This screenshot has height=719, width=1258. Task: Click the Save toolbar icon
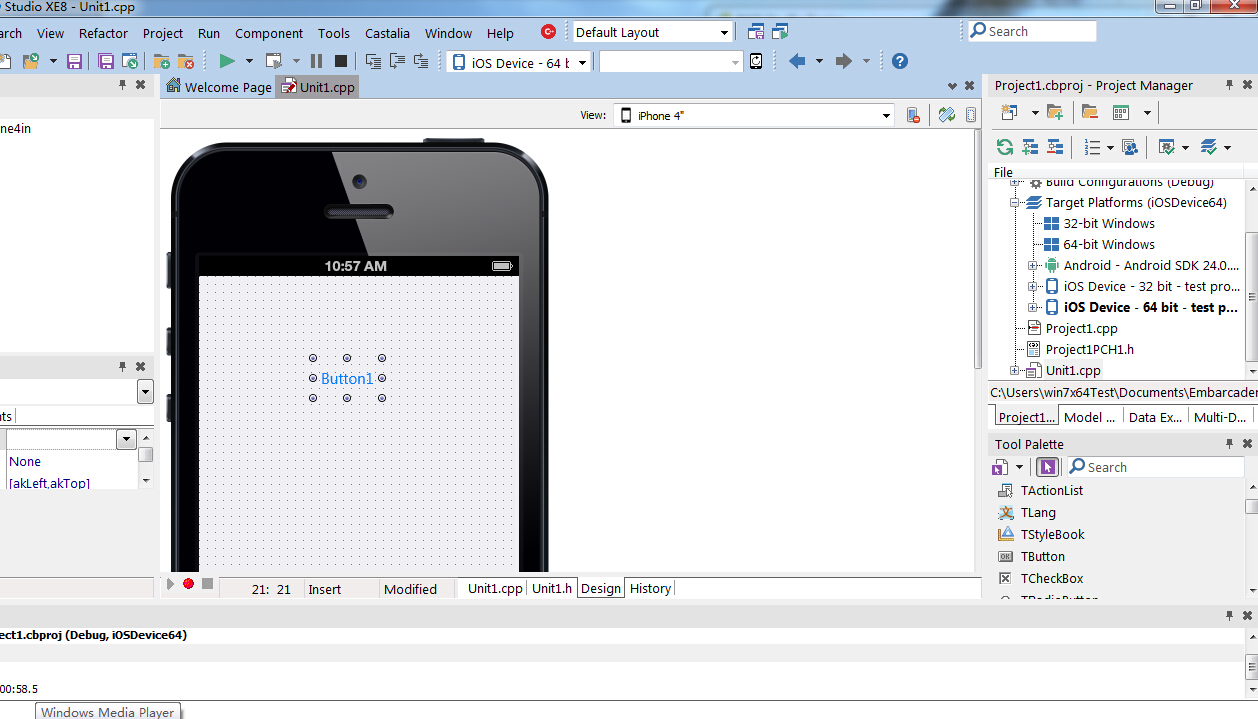74,61
